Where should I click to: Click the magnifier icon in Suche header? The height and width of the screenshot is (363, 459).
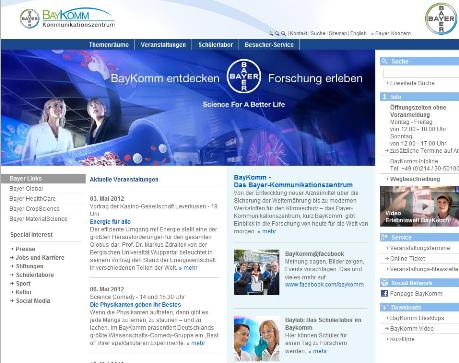[x=384, y=61]
